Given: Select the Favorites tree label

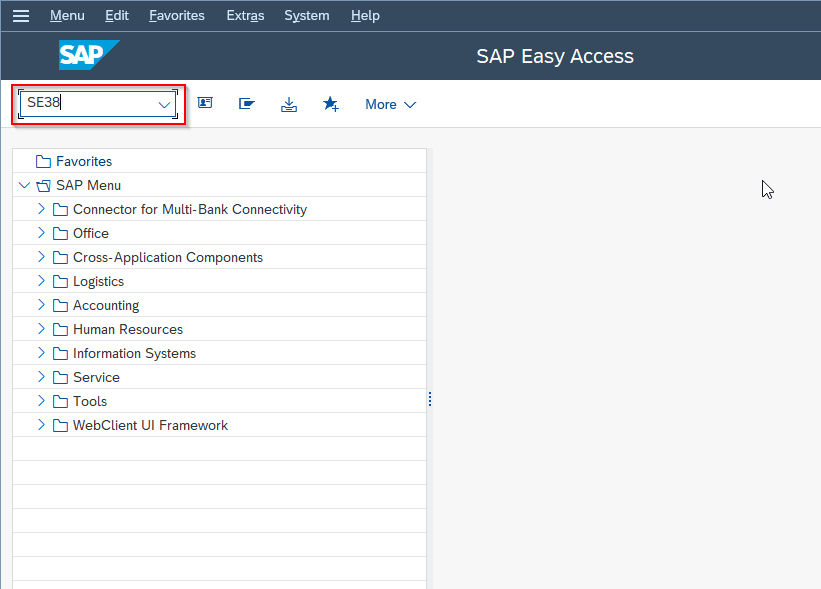Looking at the screenshot, I should point(84,161).
